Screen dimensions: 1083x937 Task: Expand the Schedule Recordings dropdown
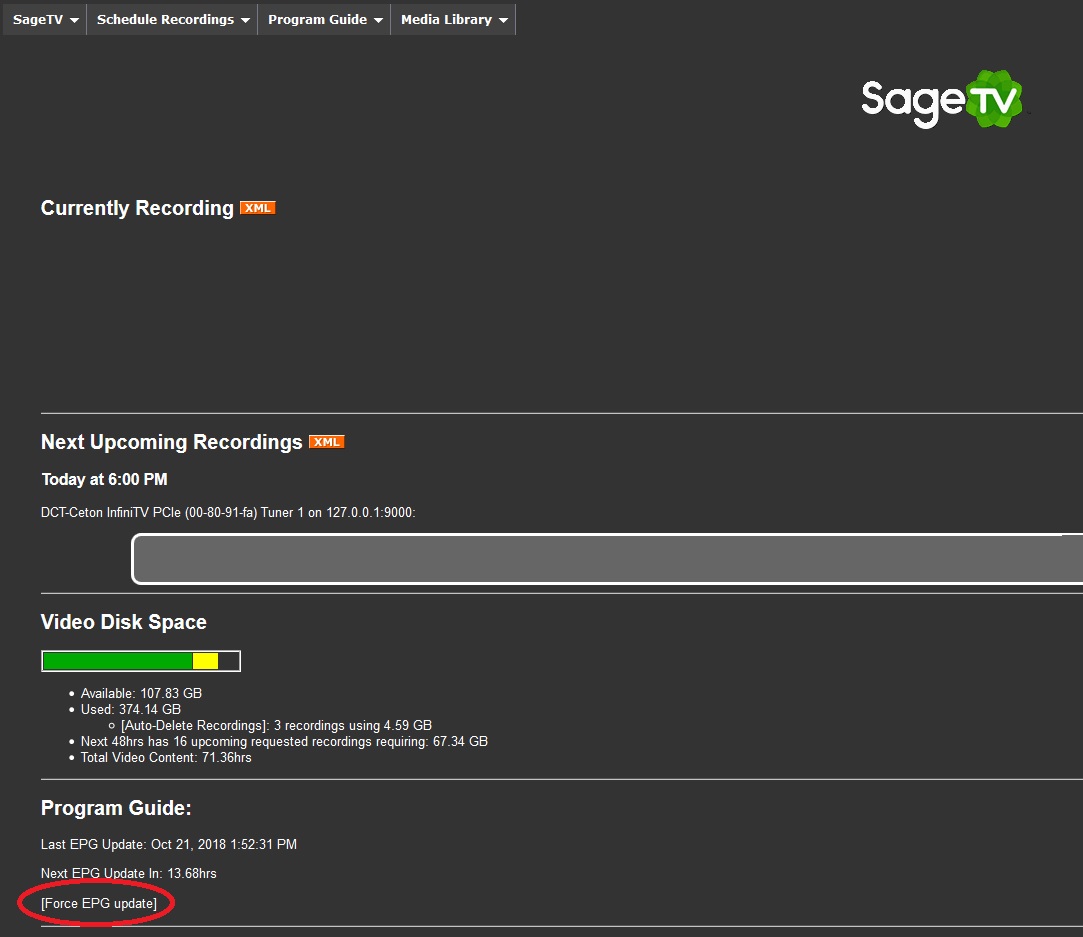[x=172, y=20]
